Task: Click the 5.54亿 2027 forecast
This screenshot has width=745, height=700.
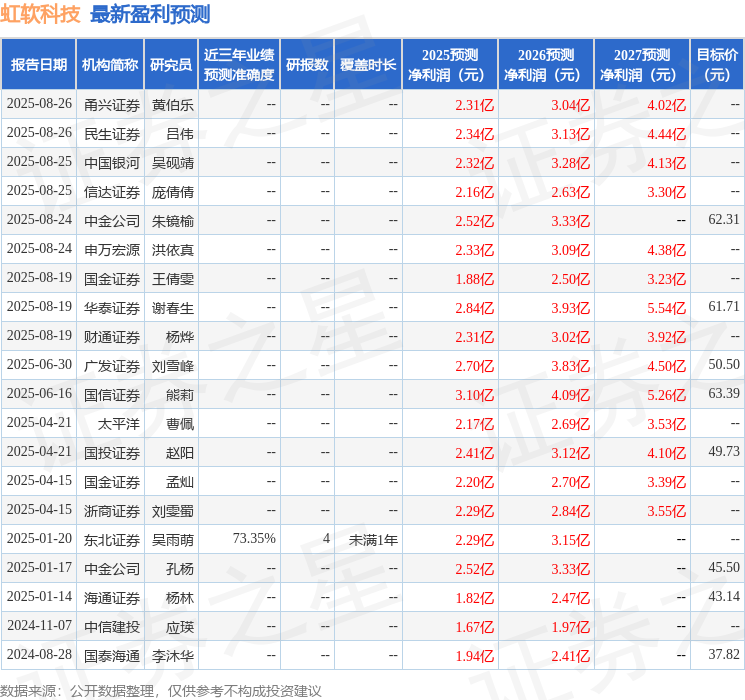Action: click(667, 308)
